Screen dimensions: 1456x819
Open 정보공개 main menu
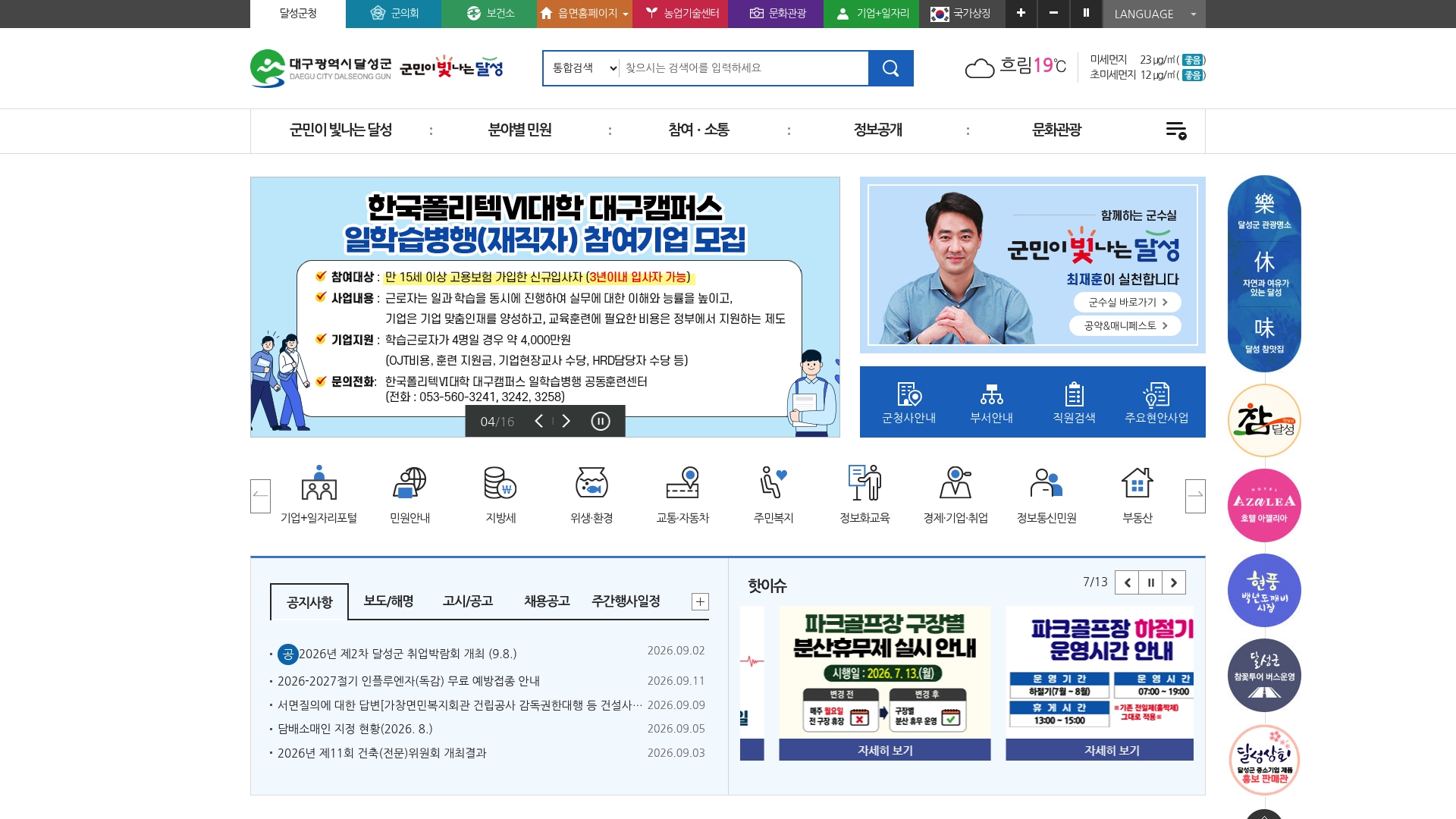click(877, 130)
